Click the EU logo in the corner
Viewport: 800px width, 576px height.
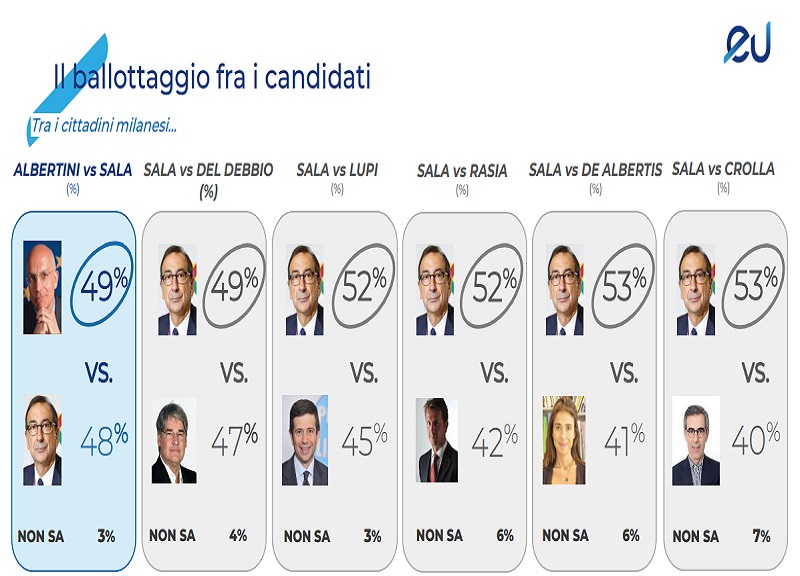pos(747,43)
